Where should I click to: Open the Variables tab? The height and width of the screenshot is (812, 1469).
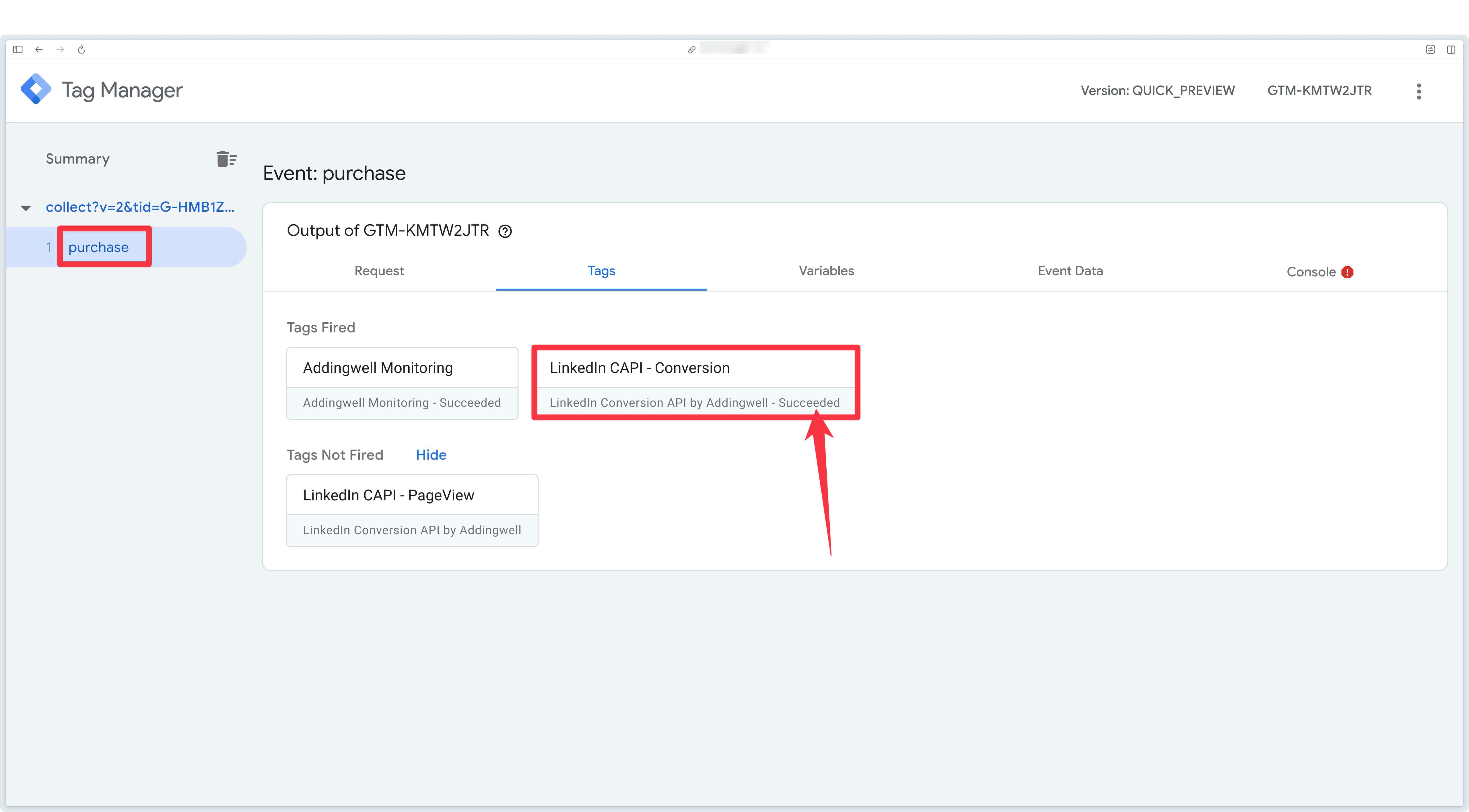[x=826, y=271]
